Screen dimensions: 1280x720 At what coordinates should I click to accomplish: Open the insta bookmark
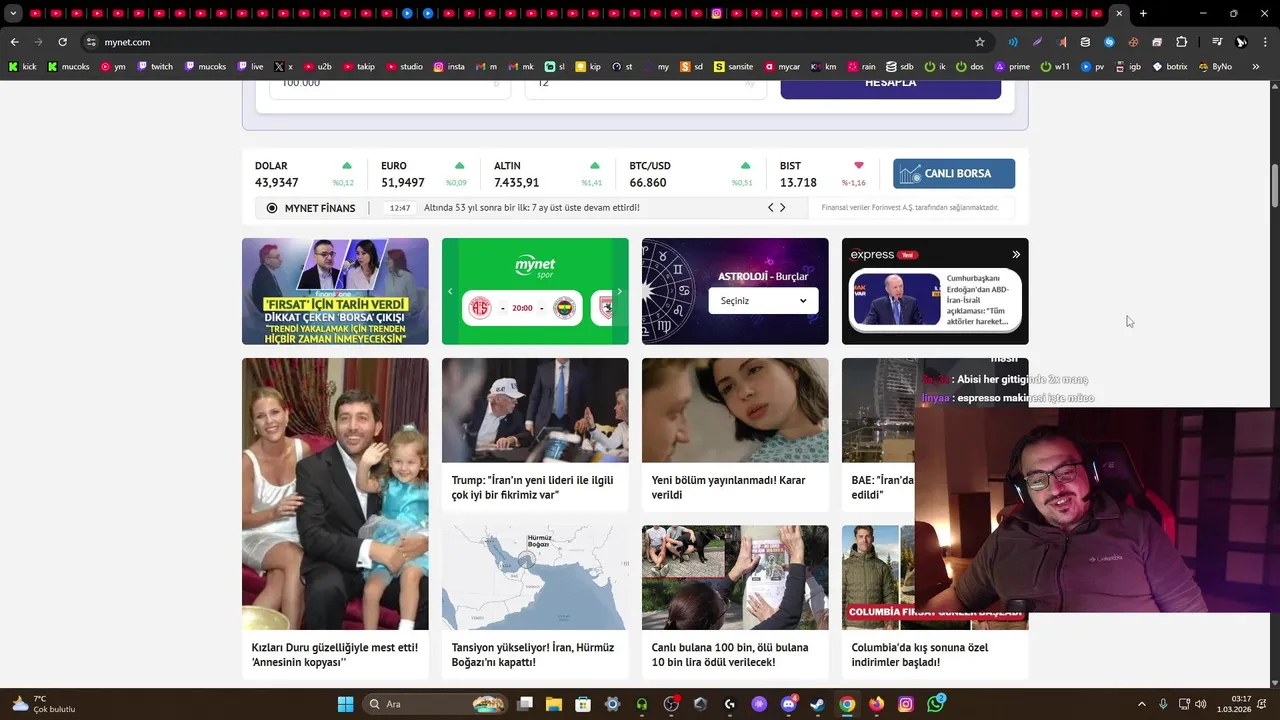[x=449, y=67]
